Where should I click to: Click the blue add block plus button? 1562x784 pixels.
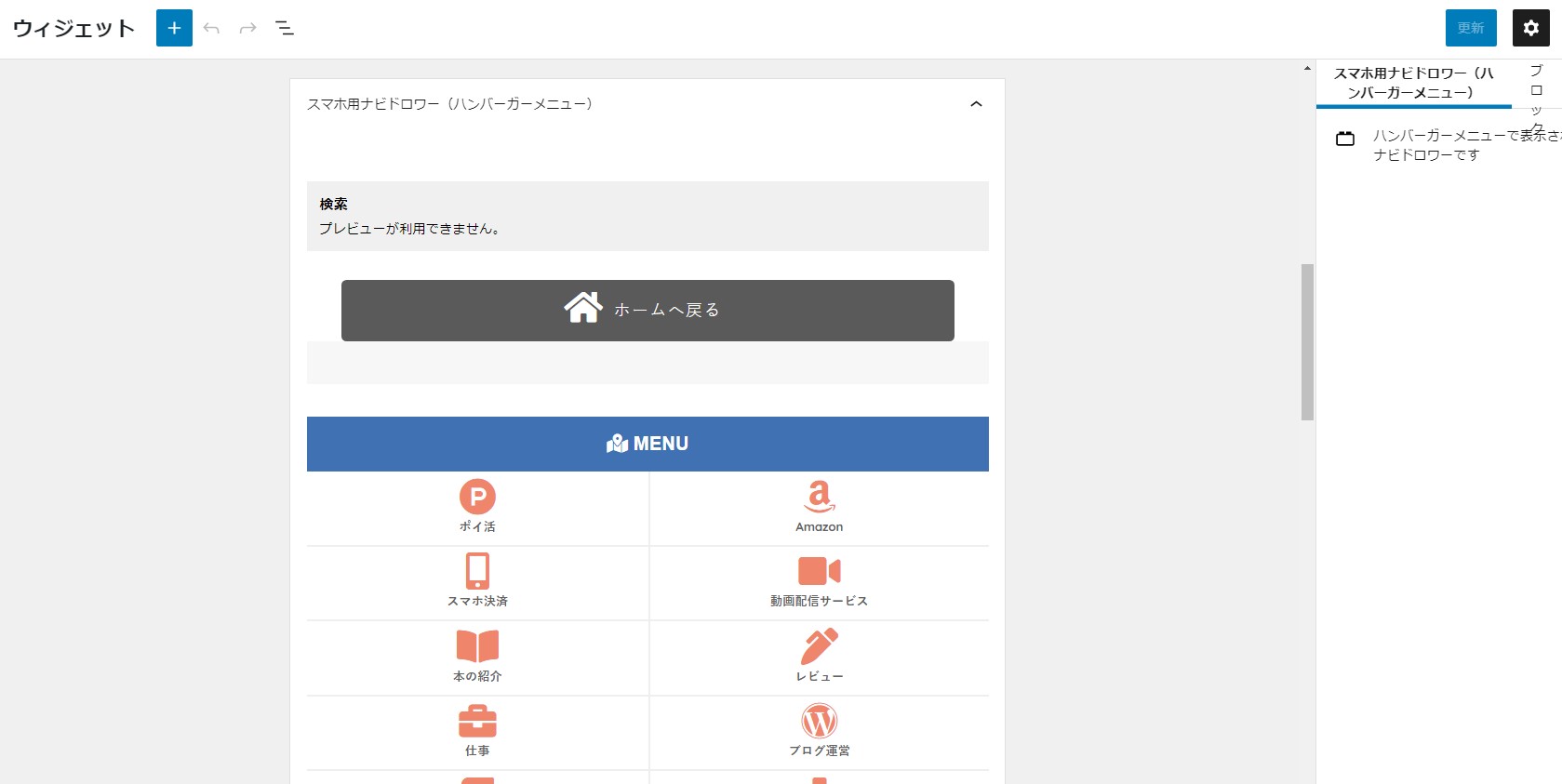click(x=174, y=28)
